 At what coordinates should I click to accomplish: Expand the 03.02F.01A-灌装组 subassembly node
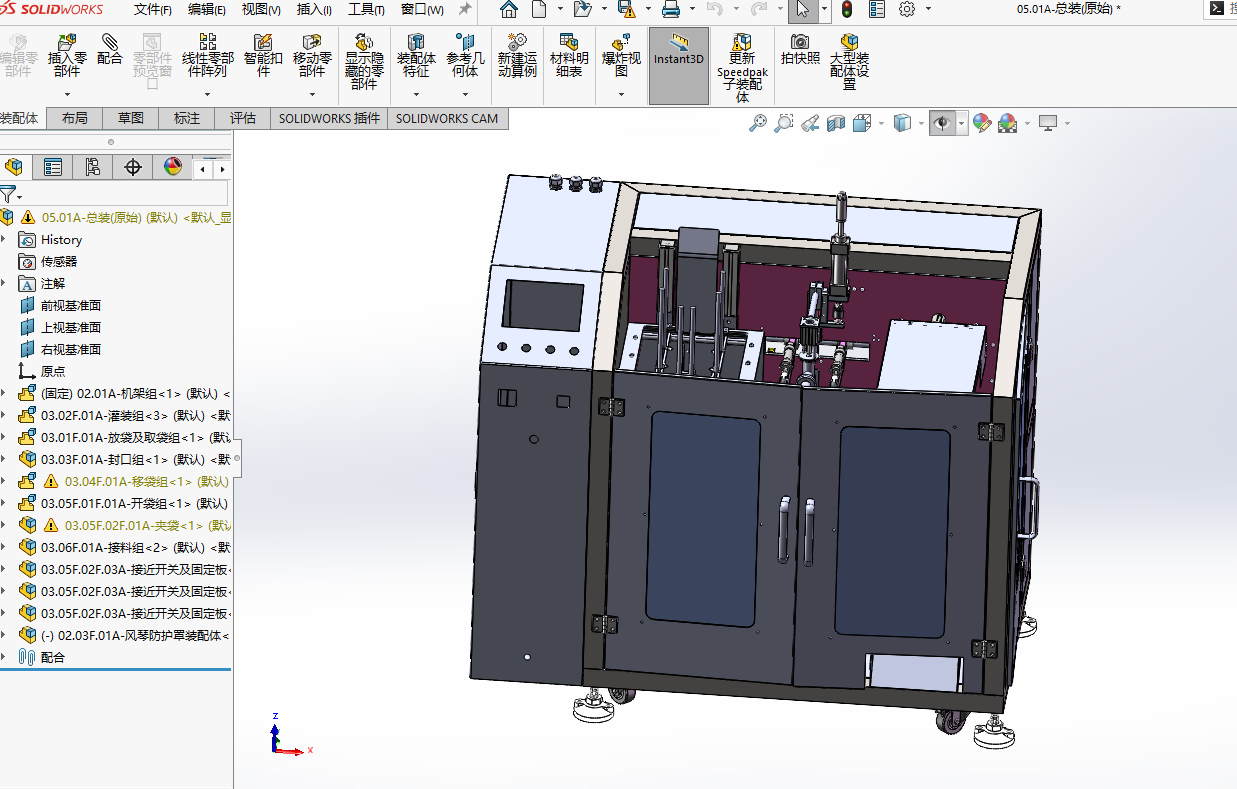coord(4,416)
